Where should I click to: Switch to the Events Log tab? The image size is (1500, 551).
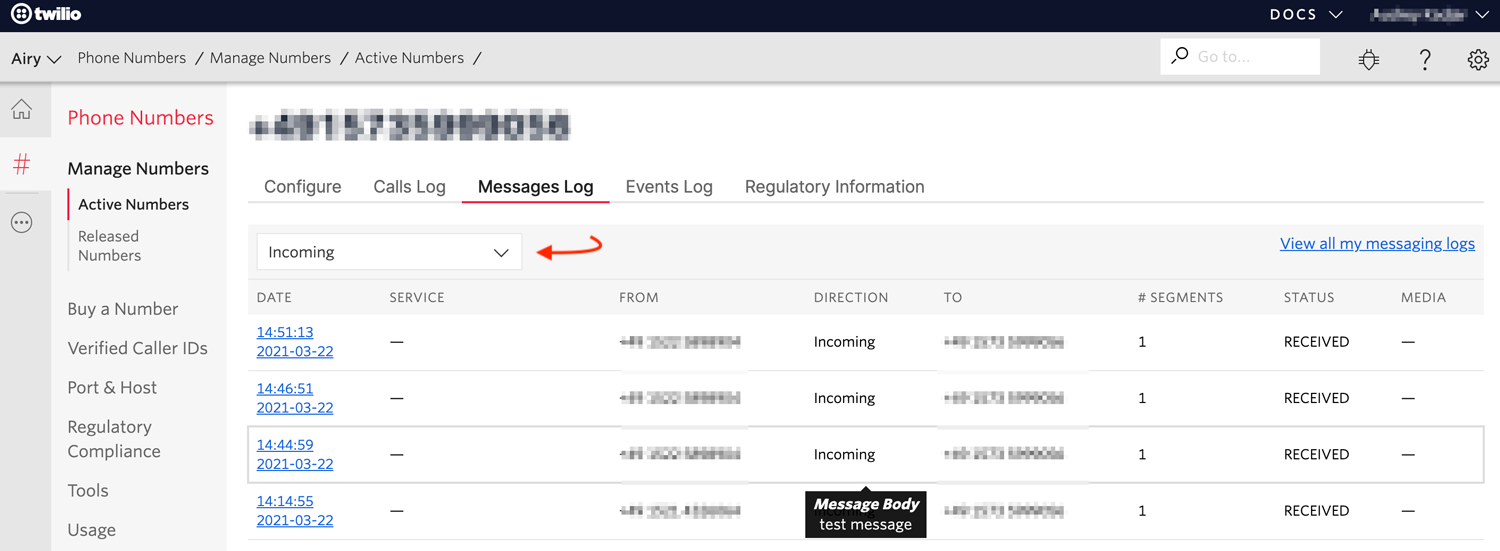(x=669, y=187)
